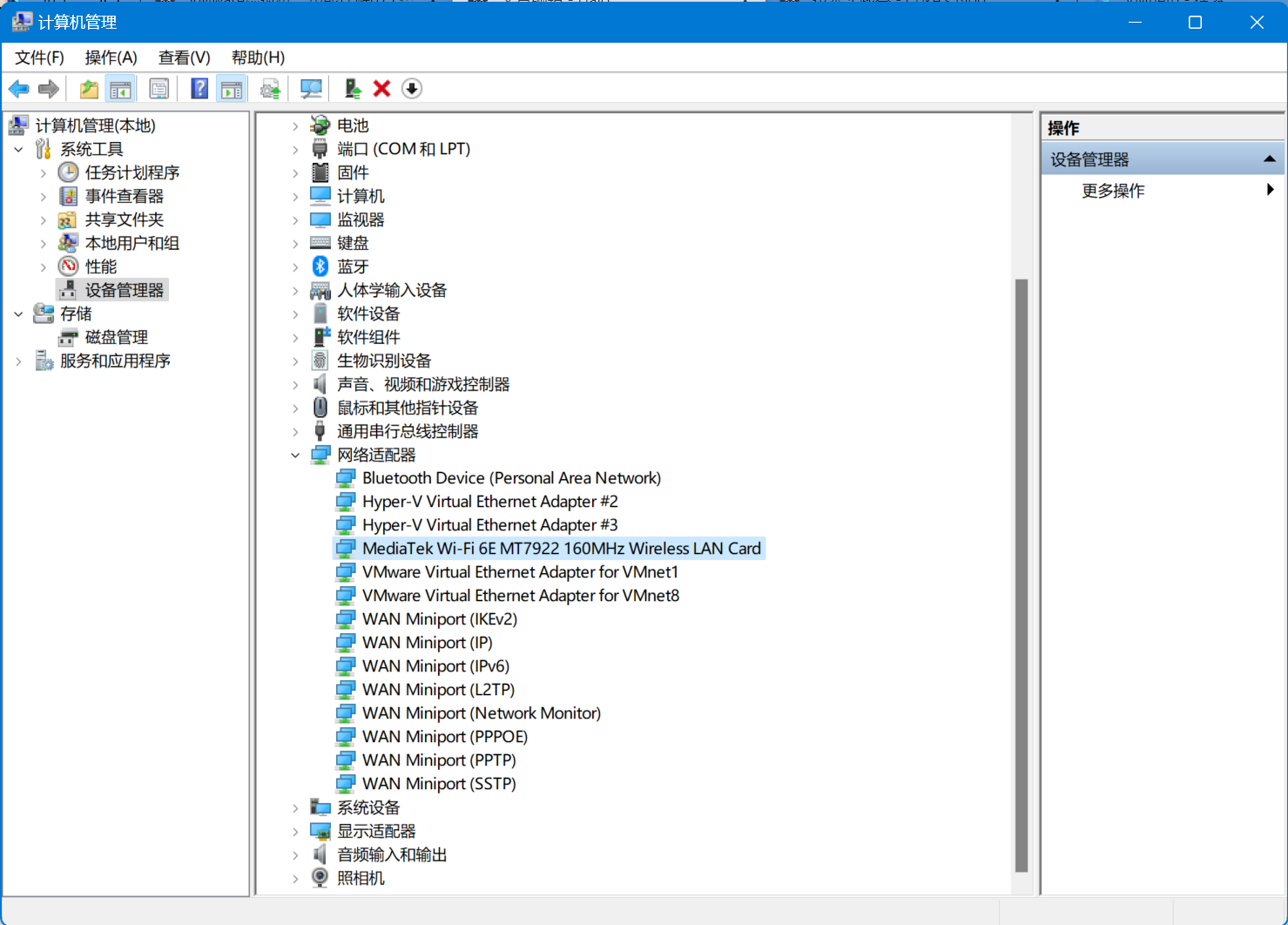Click the 计算机 category monitor icon
Screen dimensions: 1288x925
pos(320,196)
